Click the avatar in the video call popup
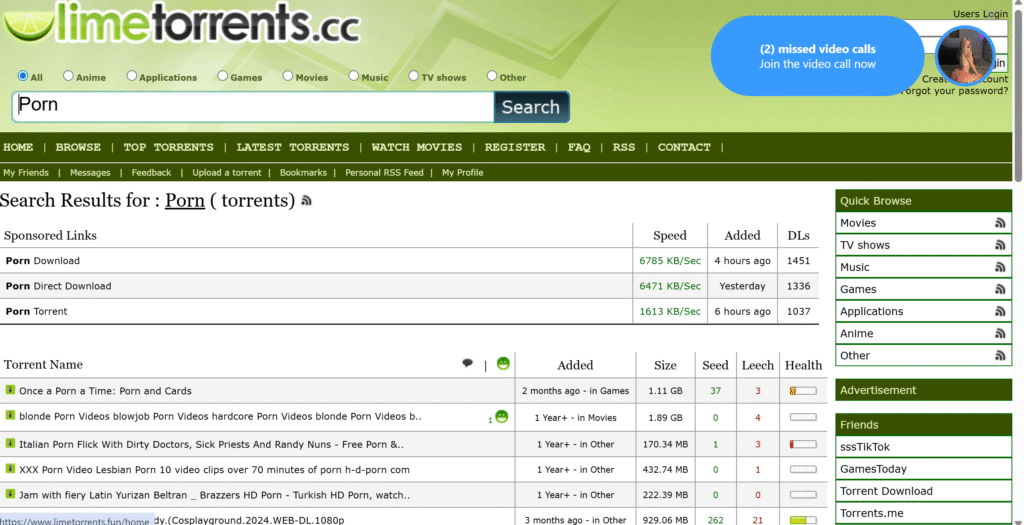The height and width of the screenshot is (525, 1024). coord(965,56)
